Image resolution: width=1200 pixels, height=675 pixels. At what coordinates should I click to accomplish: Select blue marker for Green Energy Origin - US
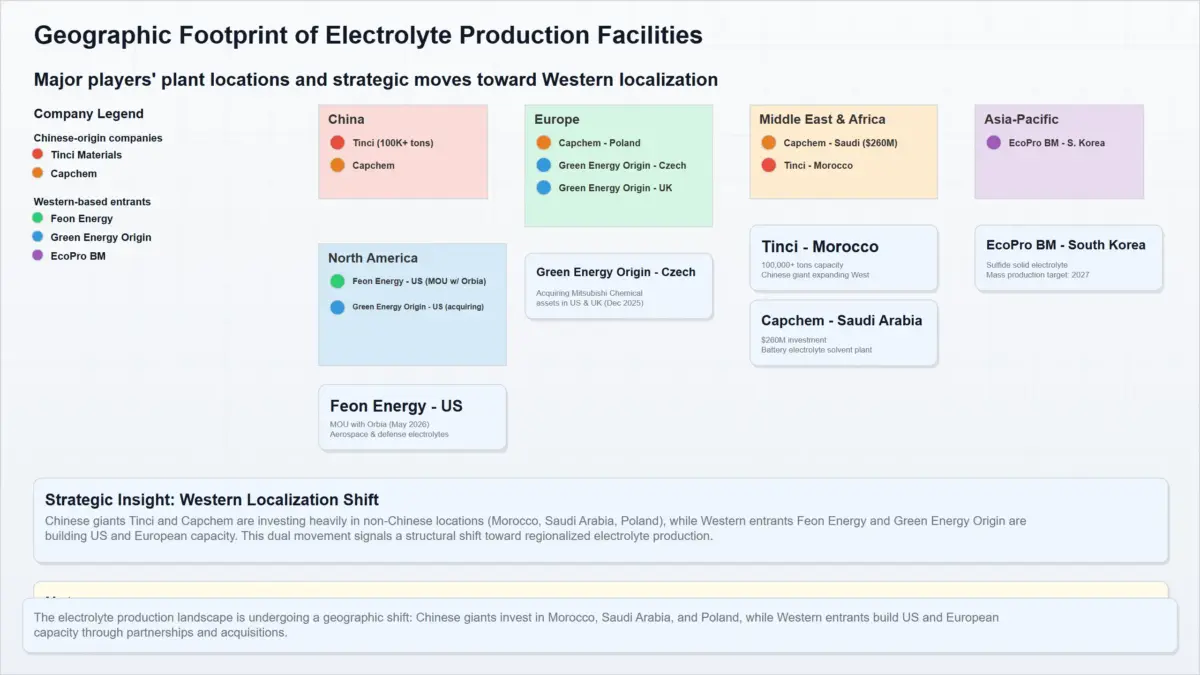337,307
